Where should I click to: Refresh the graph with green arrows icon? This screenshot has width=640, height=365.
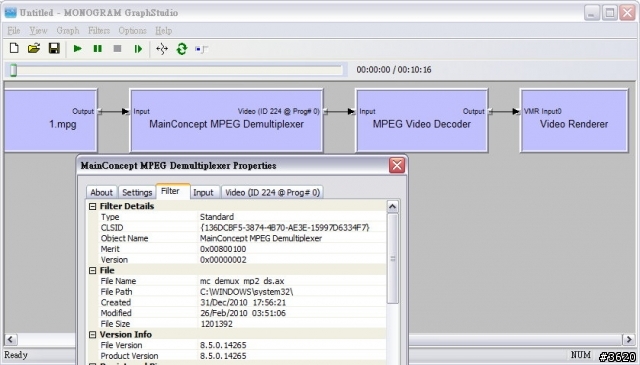(182, 49)
